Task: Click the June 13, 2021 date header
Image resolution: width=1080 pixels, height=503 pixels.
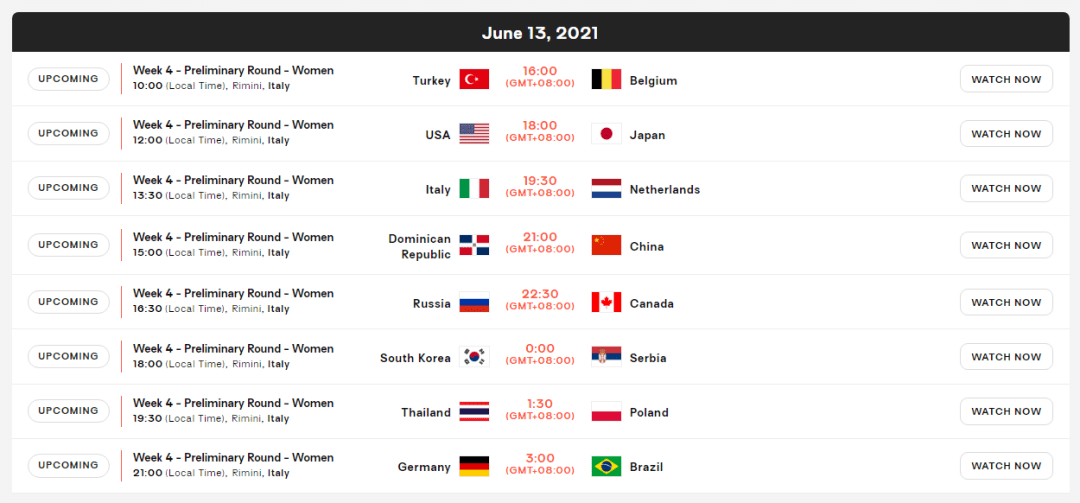Action: pyautogui.click(x=540, y=33)
